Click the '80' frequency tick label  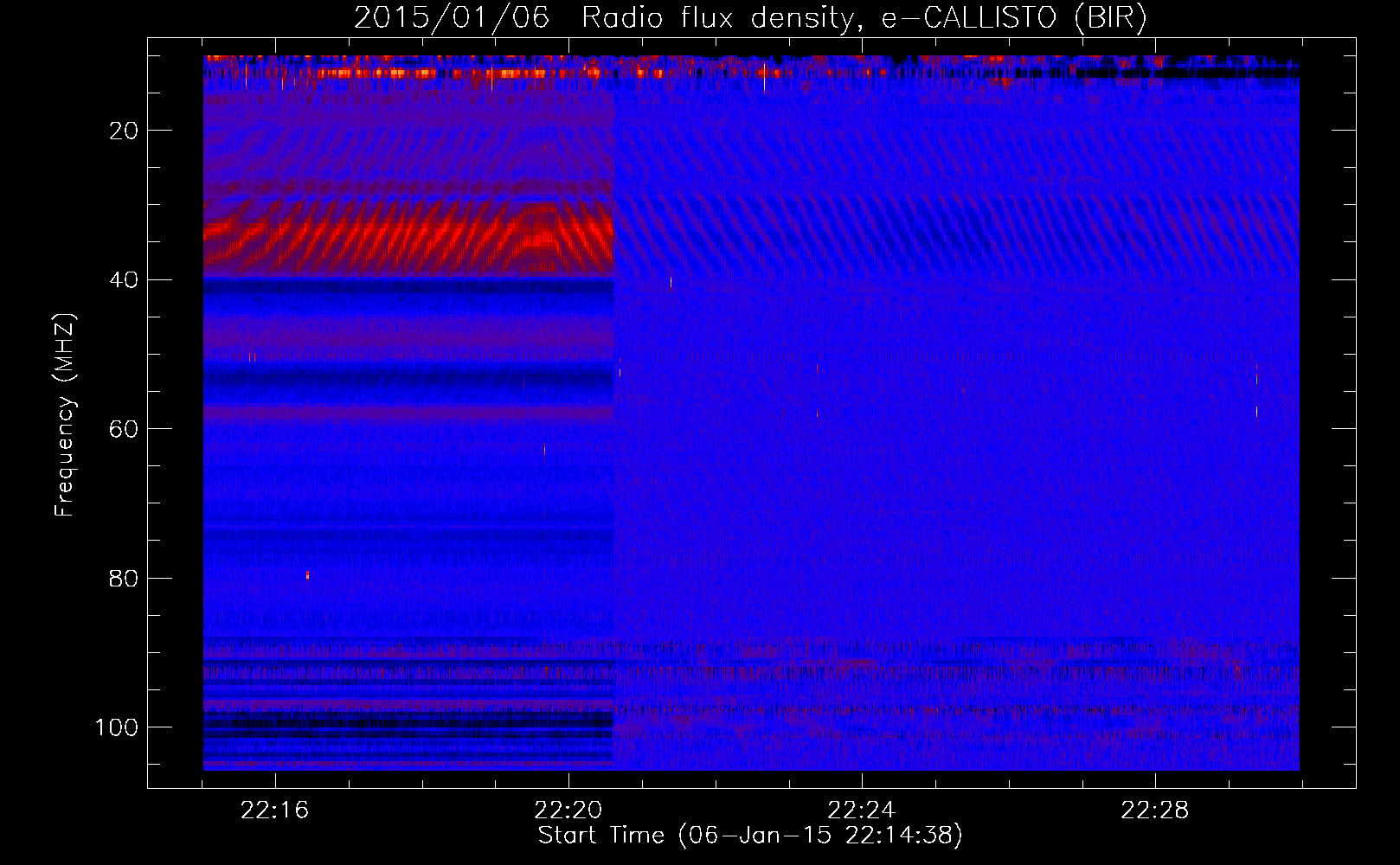click(x=125, y=579)
